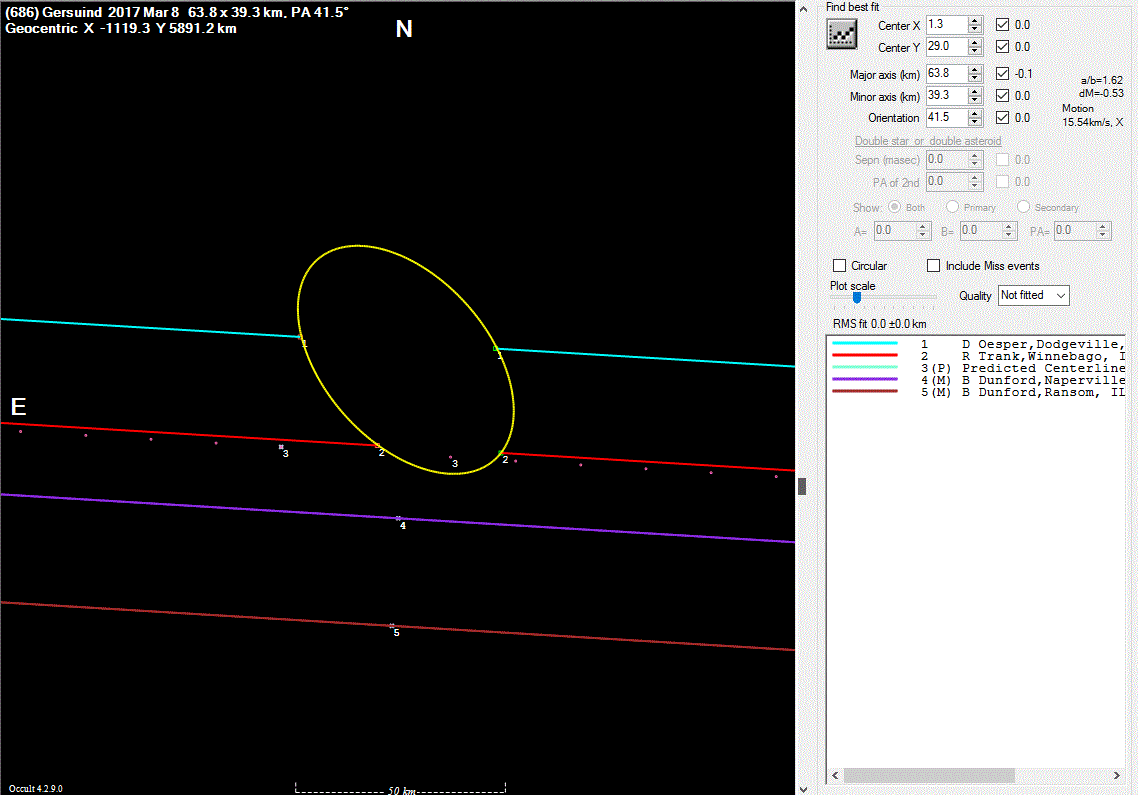The image size is (1138, 795).
Task: Click the panel vertical scrollbar down arrow
Action: click(803, 788)
